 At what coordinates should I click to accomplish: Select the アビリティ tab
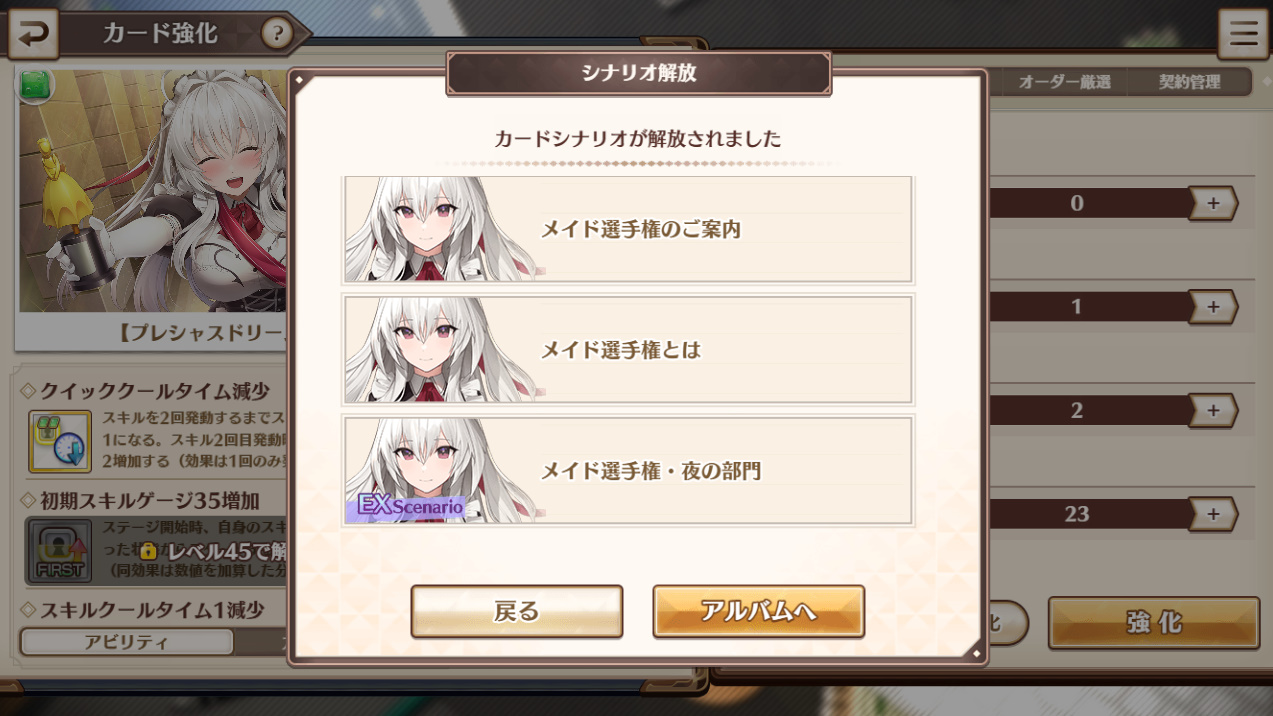126,642
